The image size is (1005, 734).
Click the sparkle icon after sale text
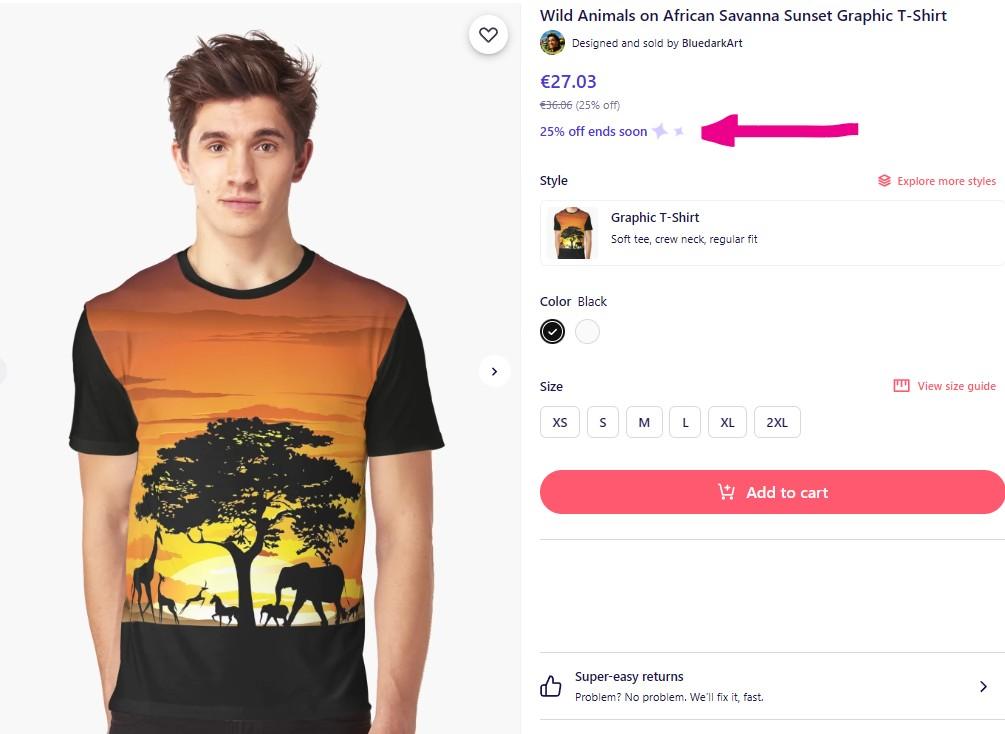[661, 131]
